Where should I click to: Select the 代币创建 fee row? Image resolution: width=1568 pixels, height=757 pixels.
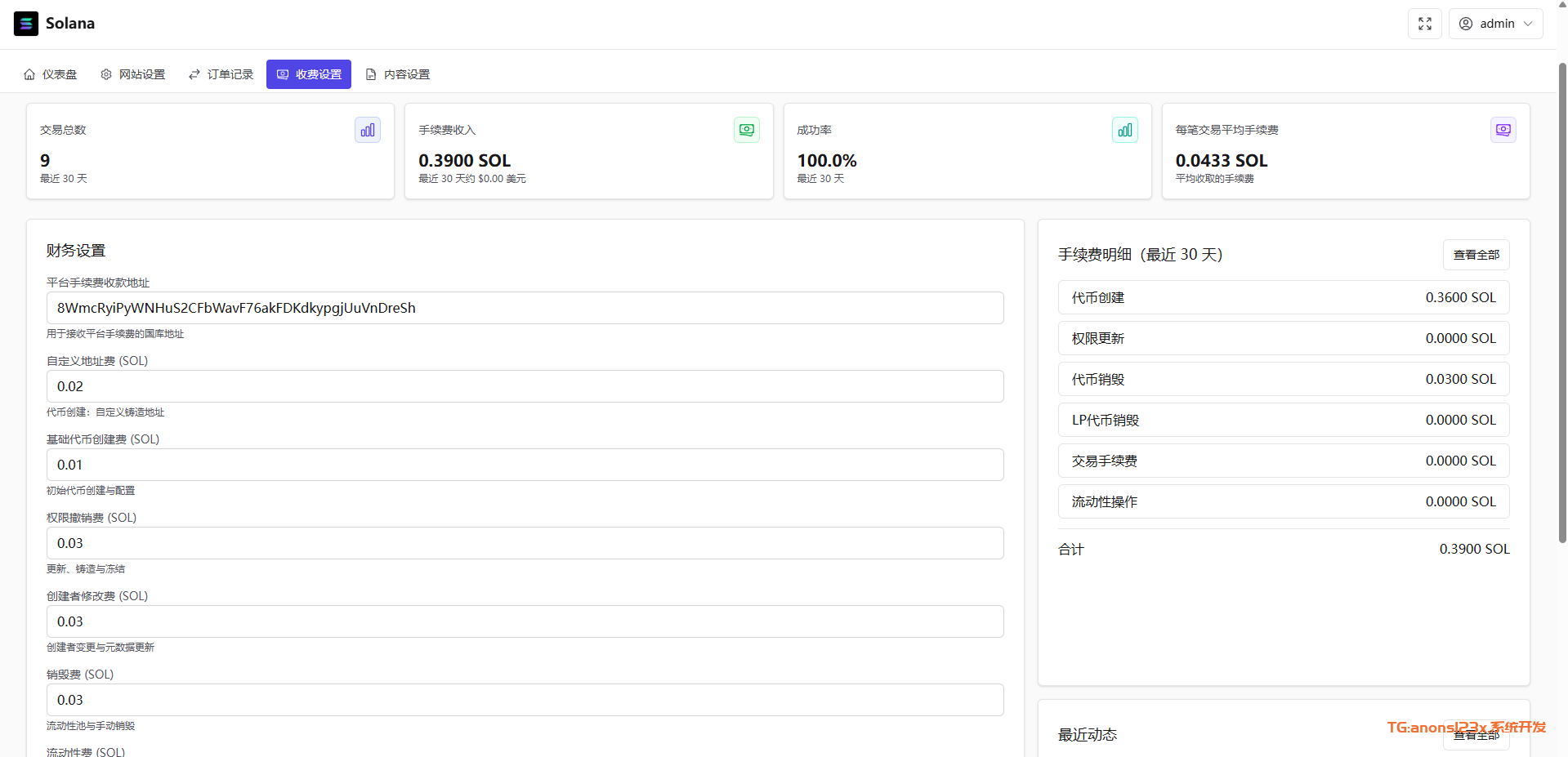(x=1283, y=297)
